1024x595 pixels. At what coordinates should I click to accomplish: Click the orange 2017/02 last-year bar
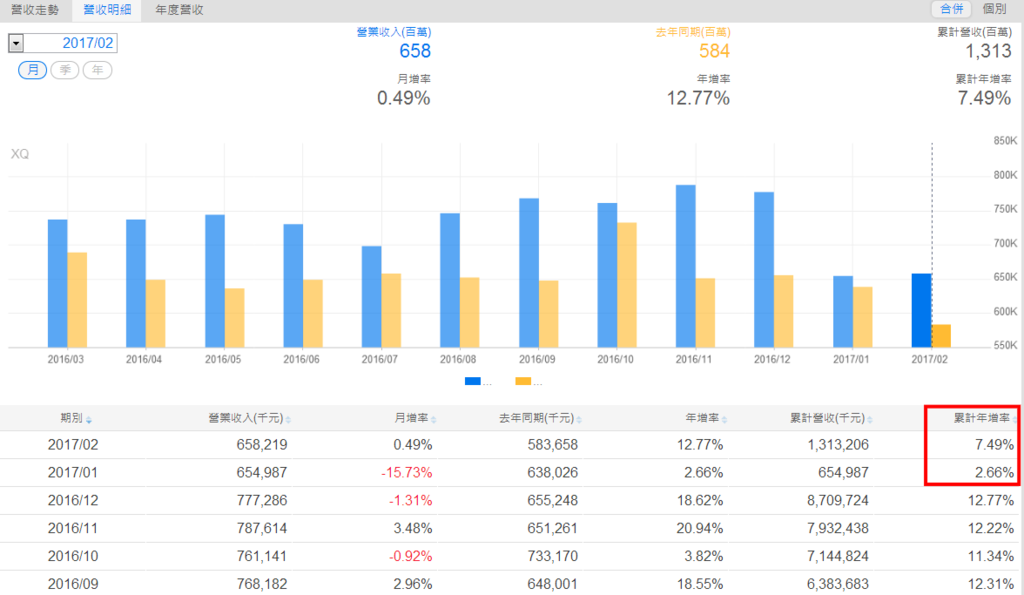940,336
